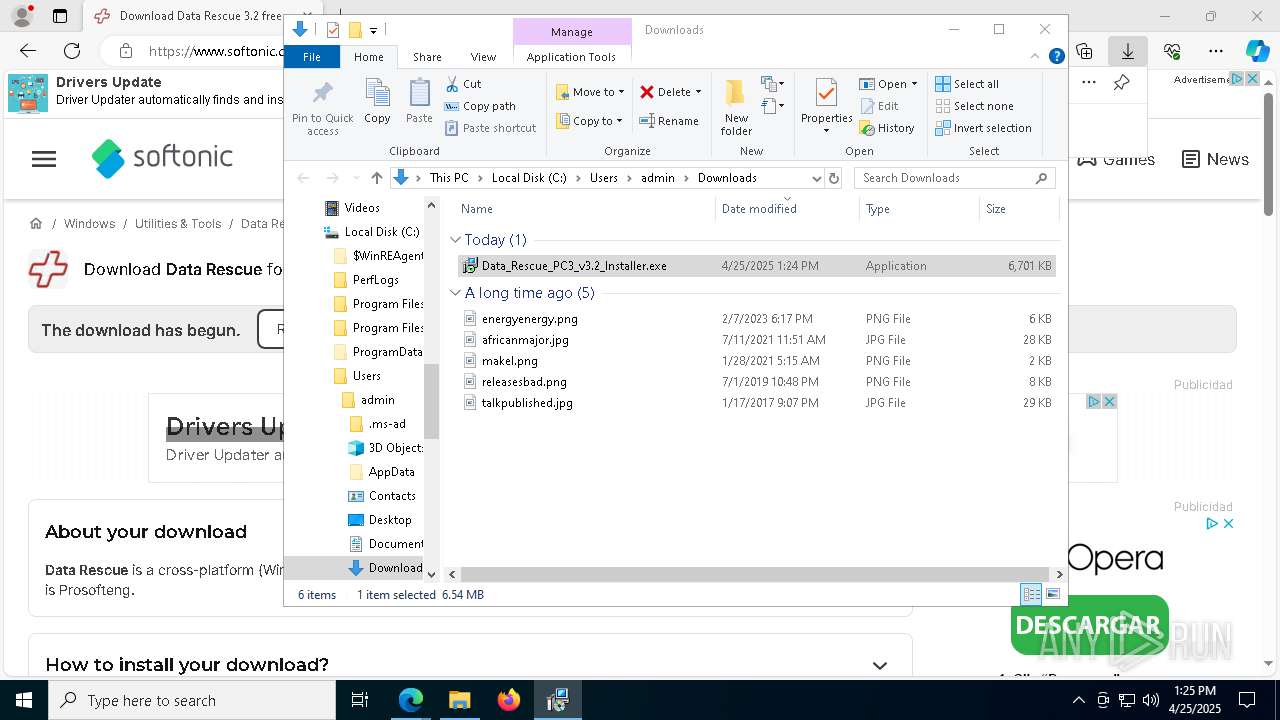Image resolution: width=1280 pixels, height=720 pixels.
Task: Refresh the Softonic page in Edge
Action: pos(72,51)
